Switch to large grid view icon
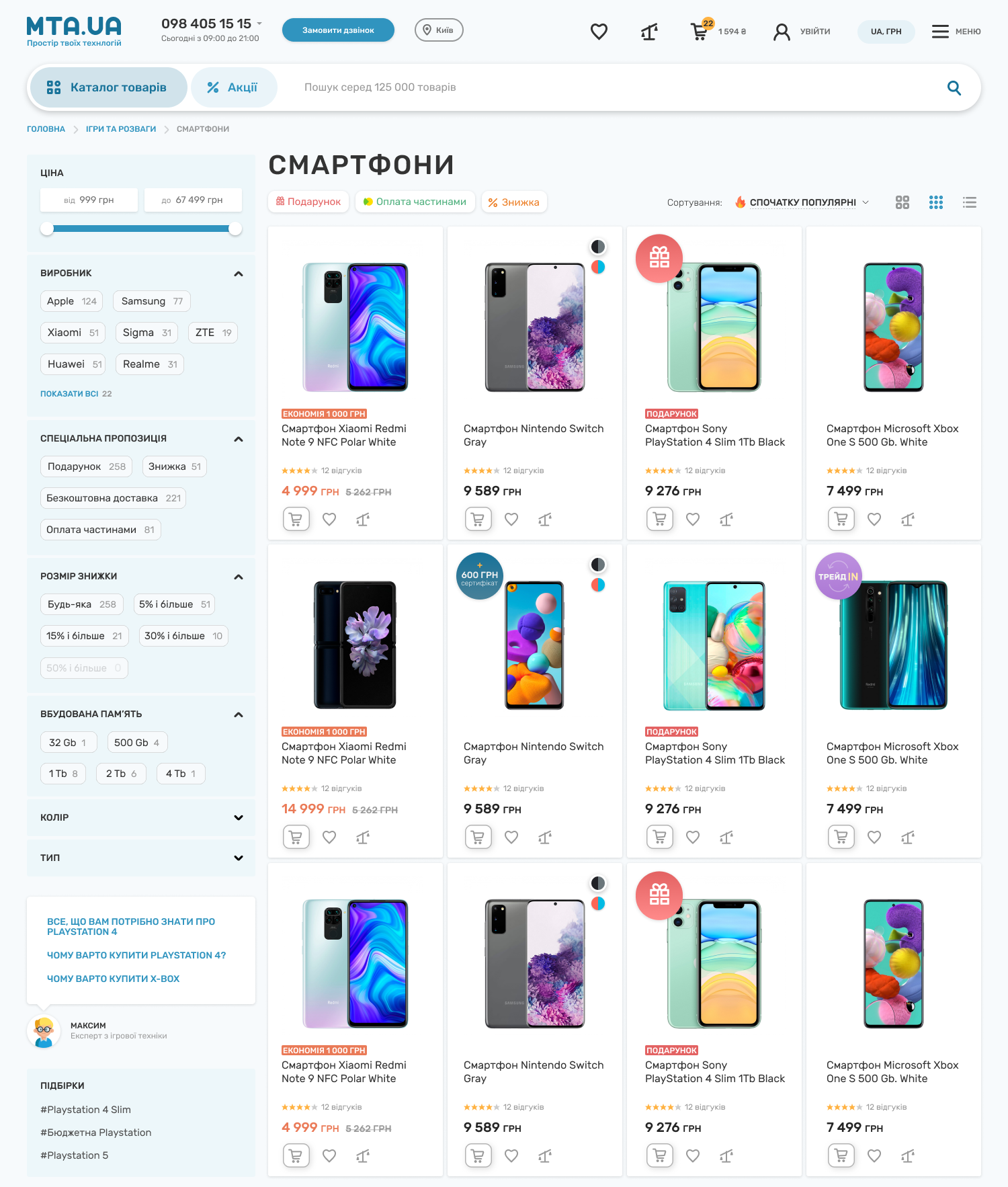 [x=902, y=202]
